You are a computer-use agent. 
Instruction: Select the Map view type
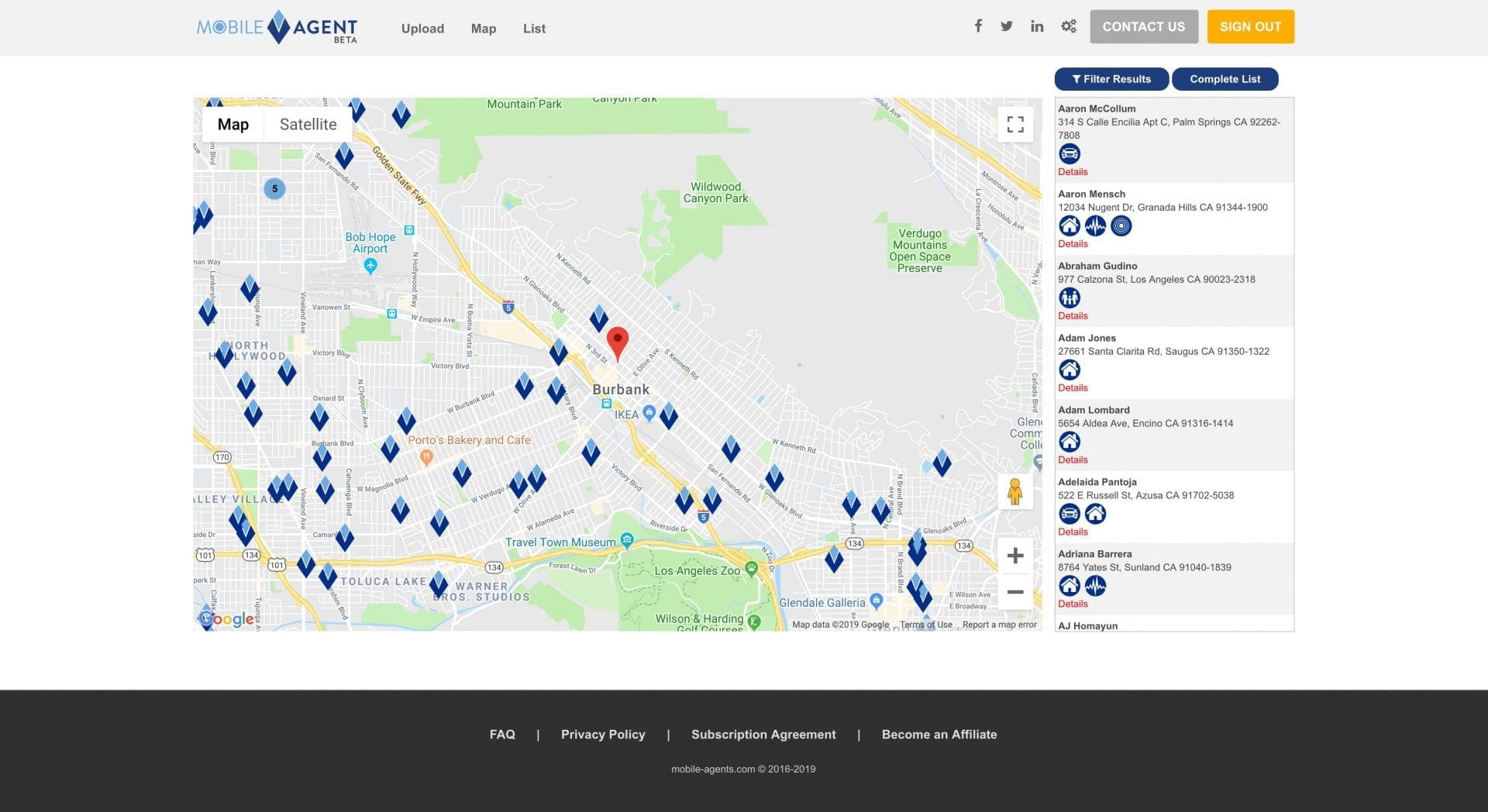point(232,125)
